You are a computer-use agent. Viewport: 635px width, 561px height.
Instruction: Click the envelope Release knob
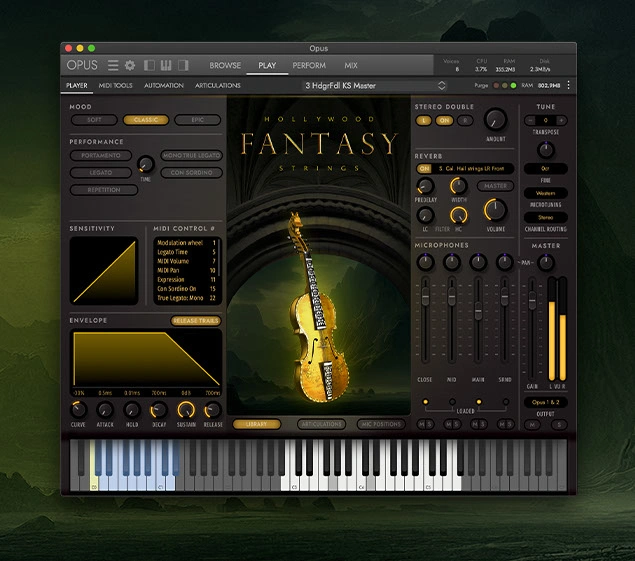pyautogui.click(x=213, y=410)
